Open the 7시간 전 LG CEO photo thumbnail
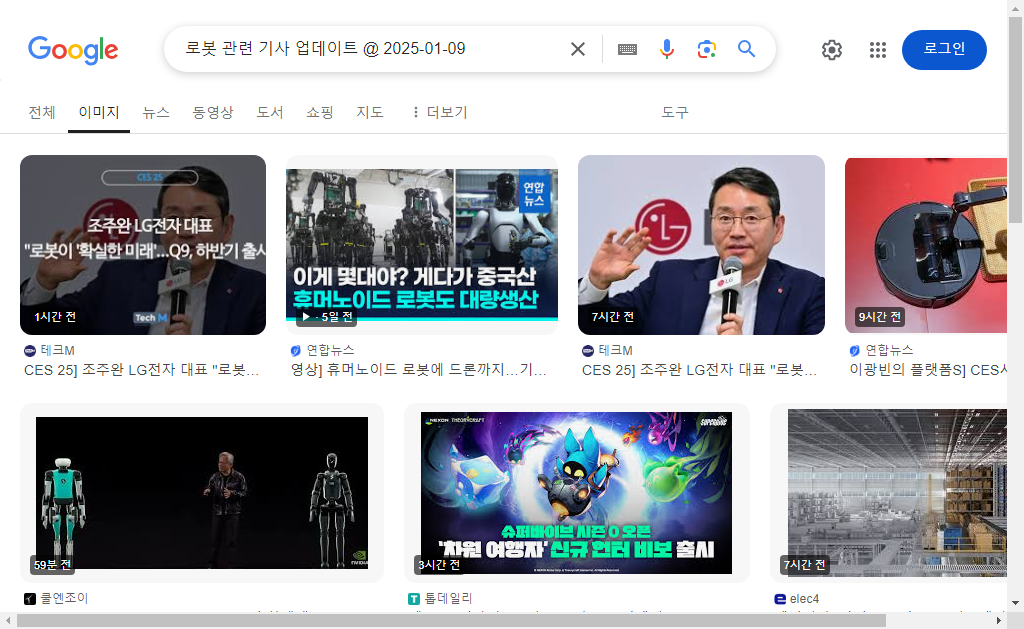 [701, 244]
